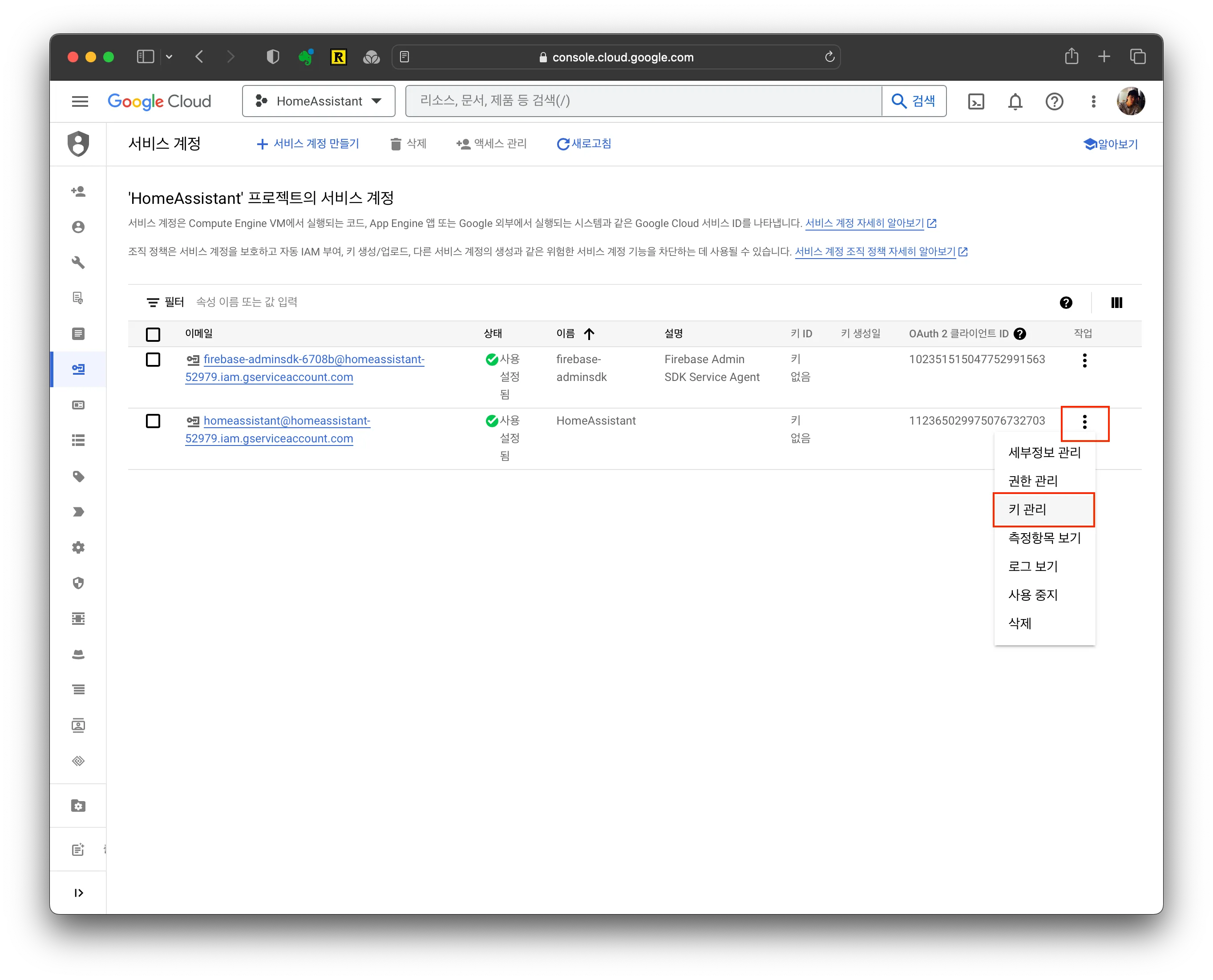Toggle the select-all checkbox in table header

153,334
